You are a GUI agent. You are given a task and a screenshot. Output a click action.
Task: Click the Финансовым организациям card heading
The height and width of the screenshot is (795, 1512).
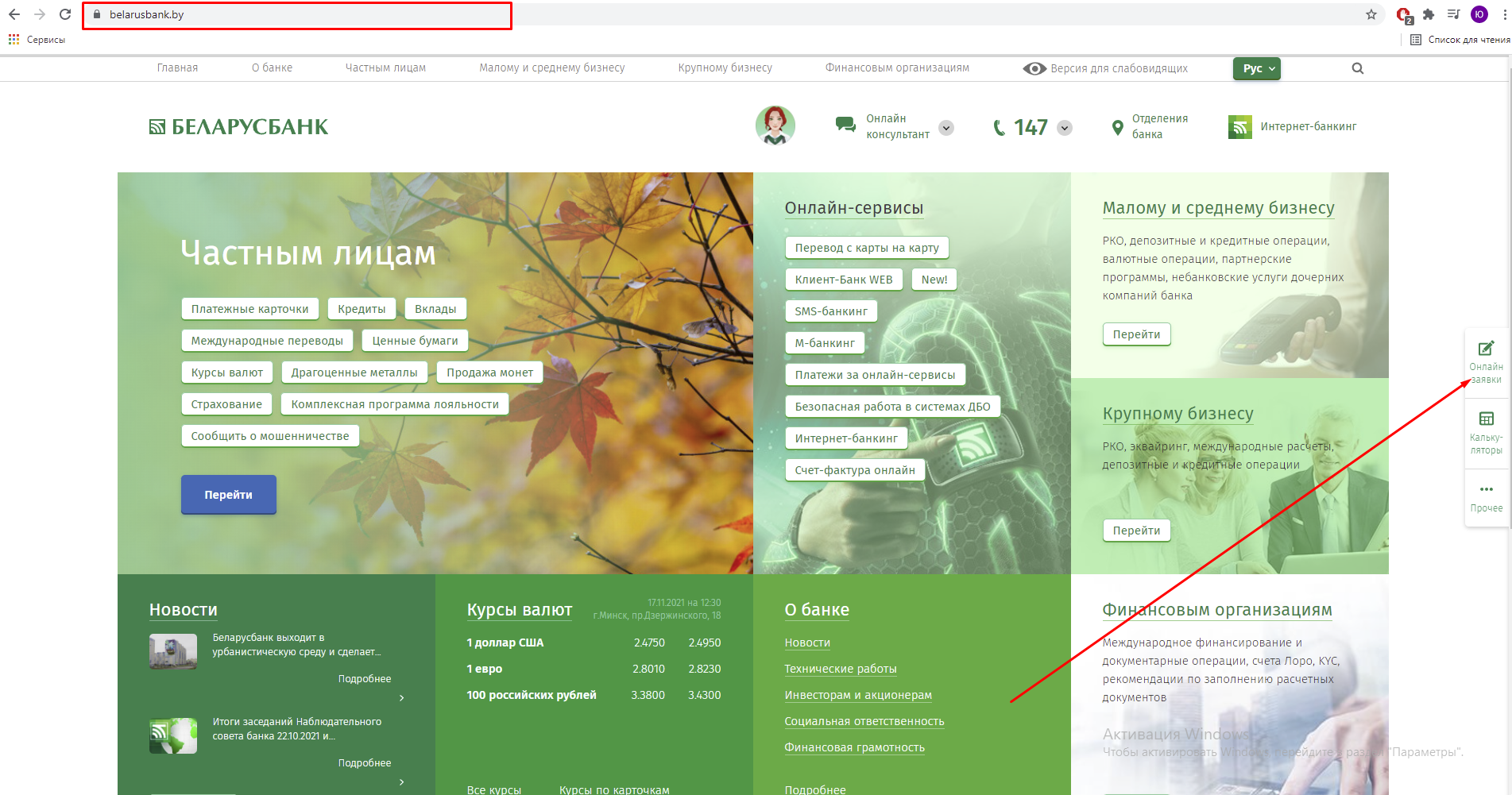(1217, 610)
